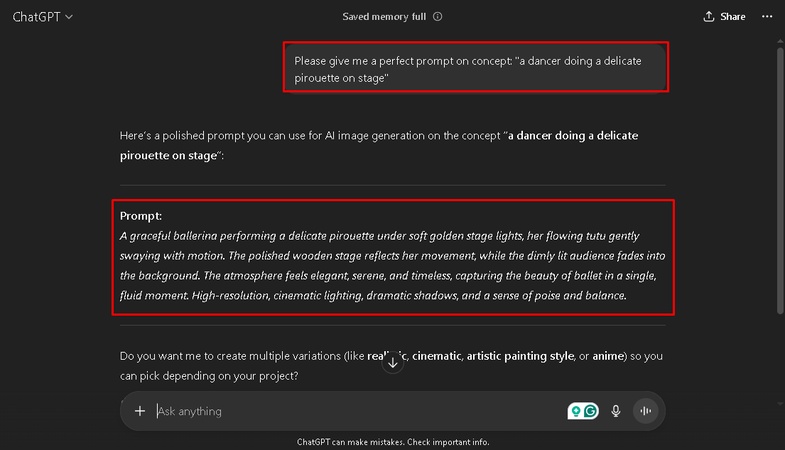Viewport: 785px width, 450px height.
Task: Click the Saved memory full notice
Action: (x=384, y=17)
